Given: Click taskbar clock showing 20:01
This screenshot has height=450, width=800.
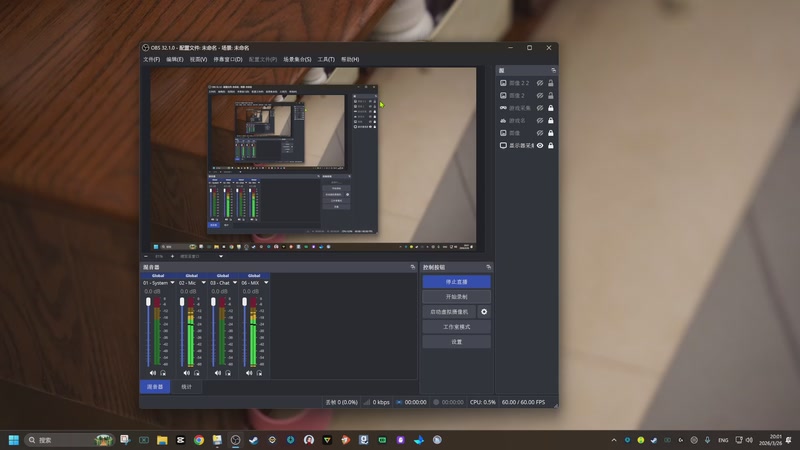Looking at the screenshot, I should click(770, 440).
